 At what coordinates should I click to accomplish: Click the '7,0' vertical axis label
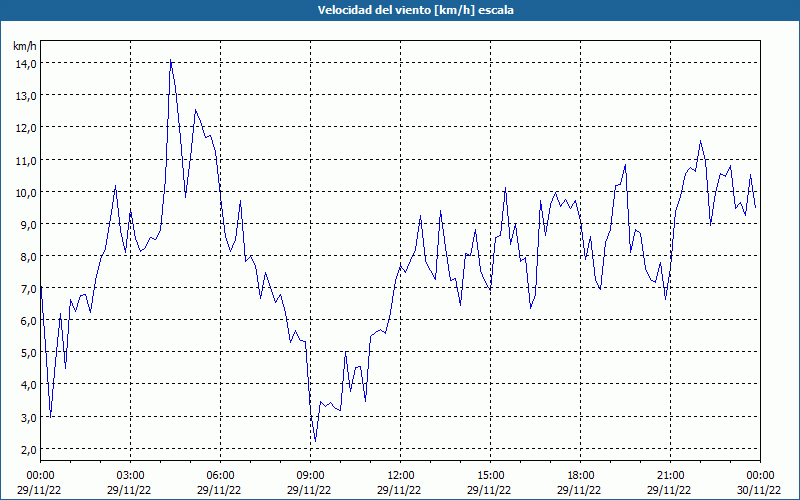click(x=28, y=289)
